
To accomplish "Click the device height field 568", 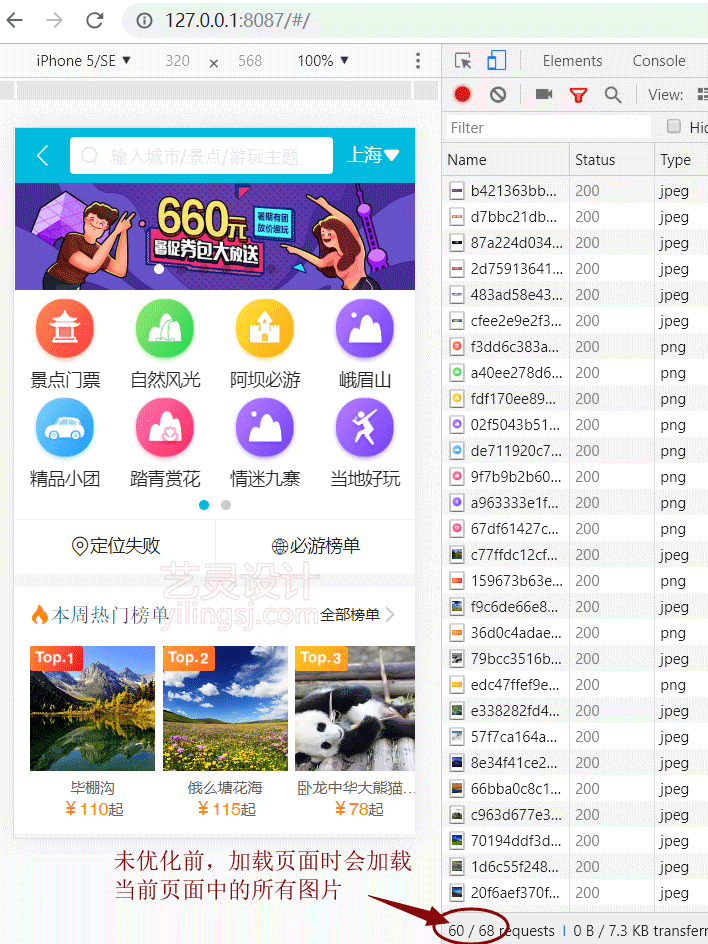I will point(250,61).
